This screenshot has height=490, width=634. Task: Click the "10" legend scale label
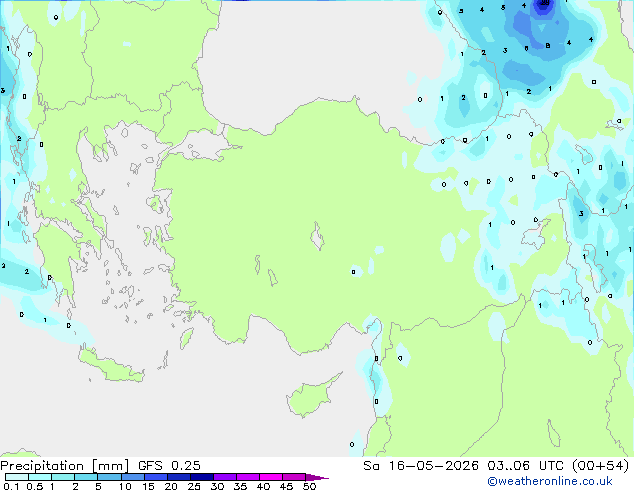125,486
